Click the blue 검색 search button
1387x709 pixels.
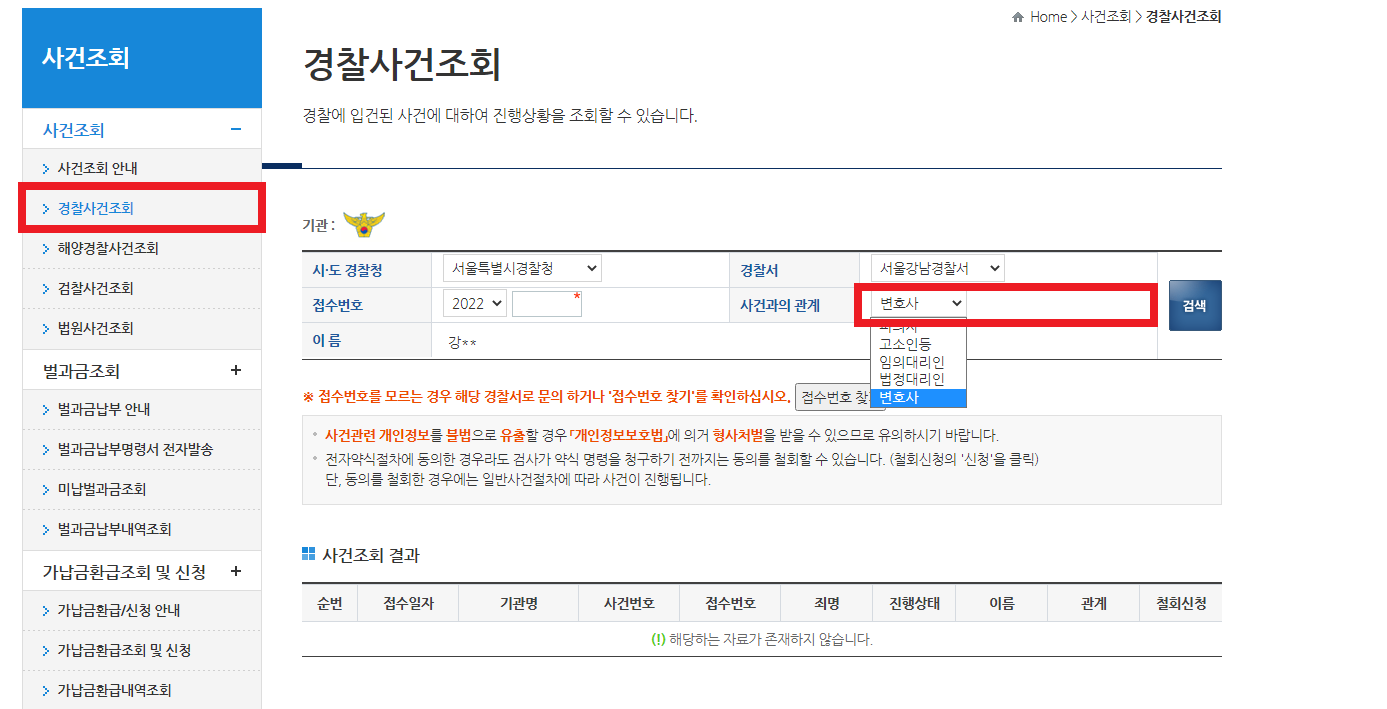point(1194,305)
